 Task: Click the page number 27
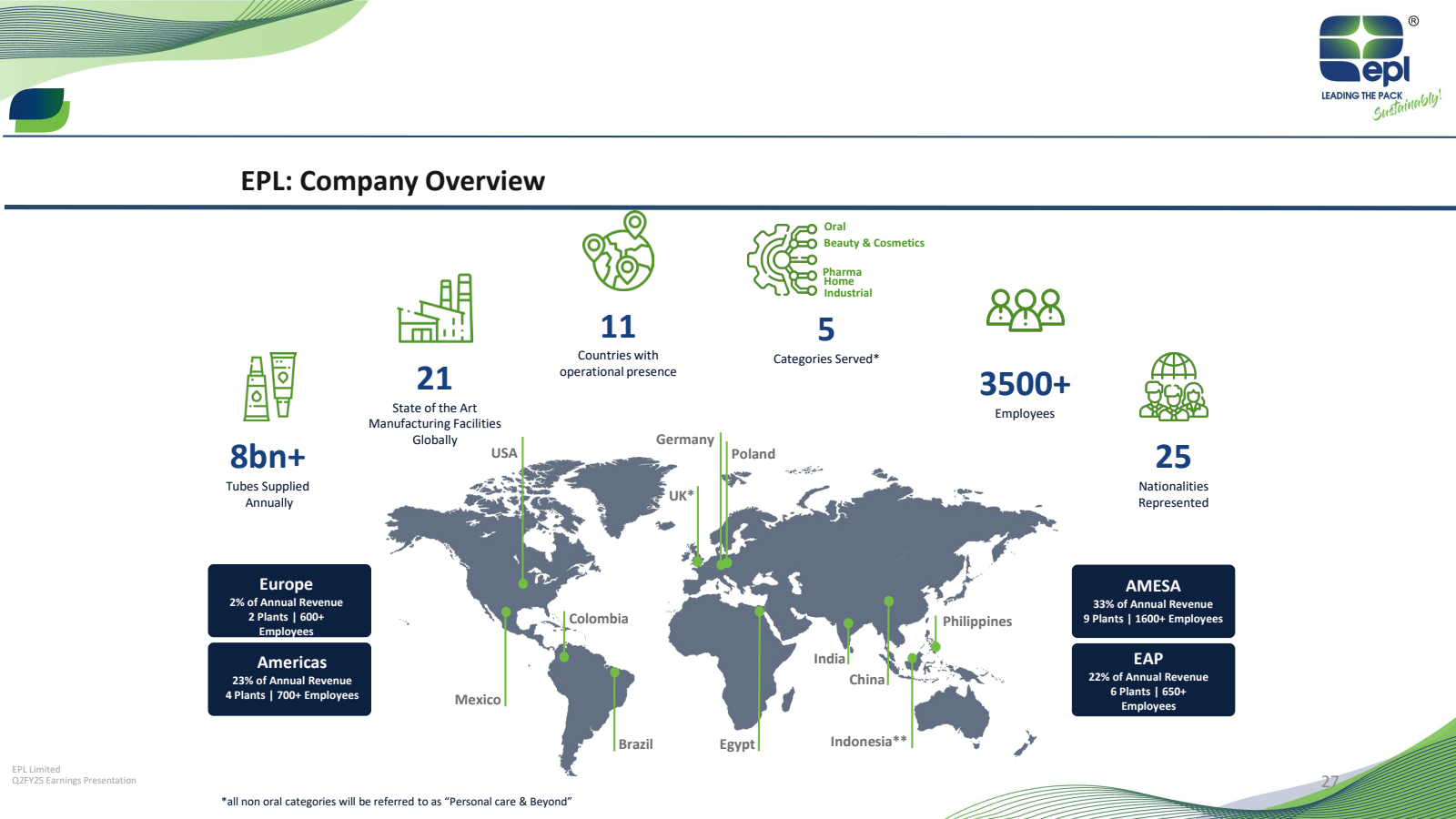1330,782
